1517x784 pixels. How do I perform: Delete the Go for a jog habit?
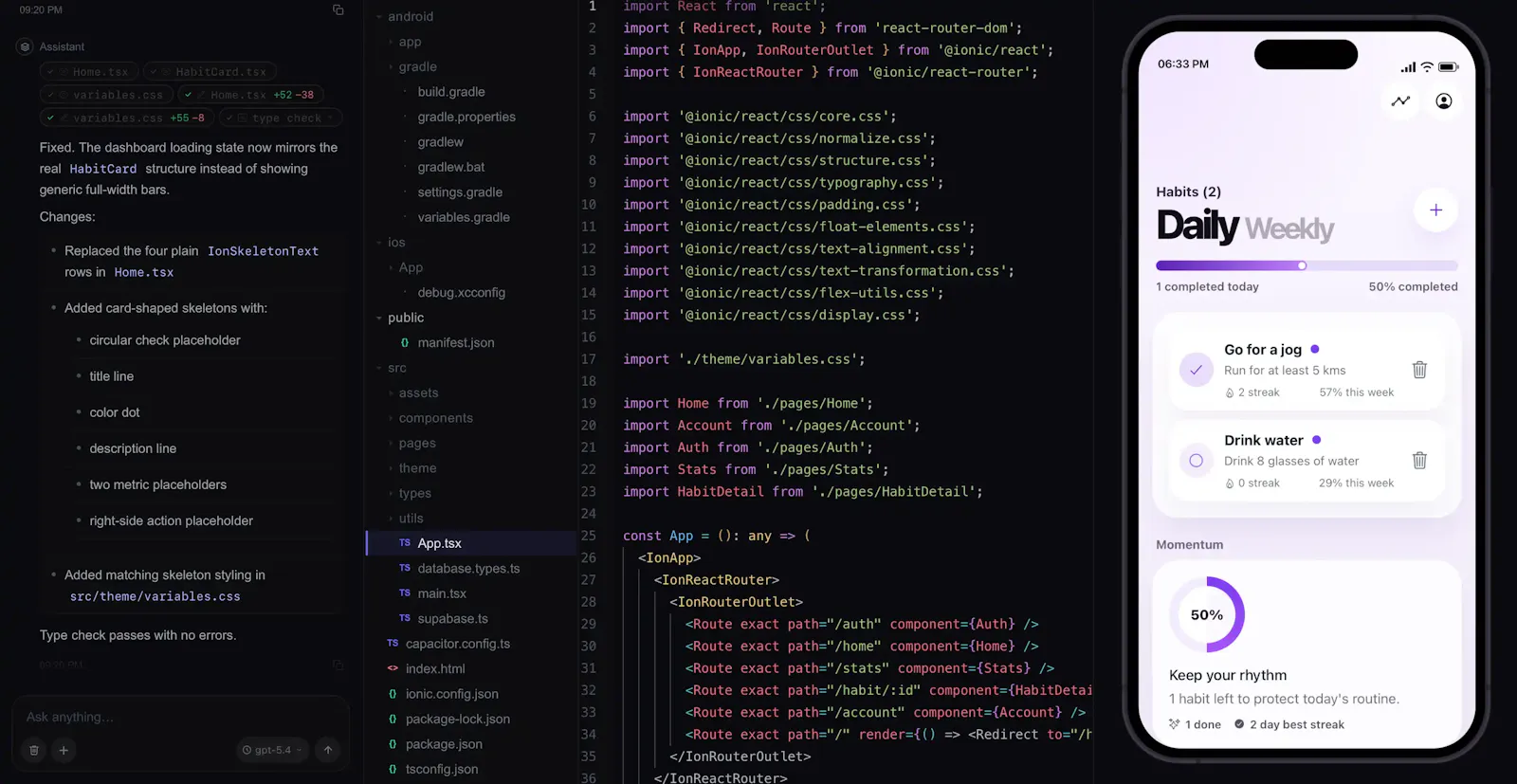1419,370
